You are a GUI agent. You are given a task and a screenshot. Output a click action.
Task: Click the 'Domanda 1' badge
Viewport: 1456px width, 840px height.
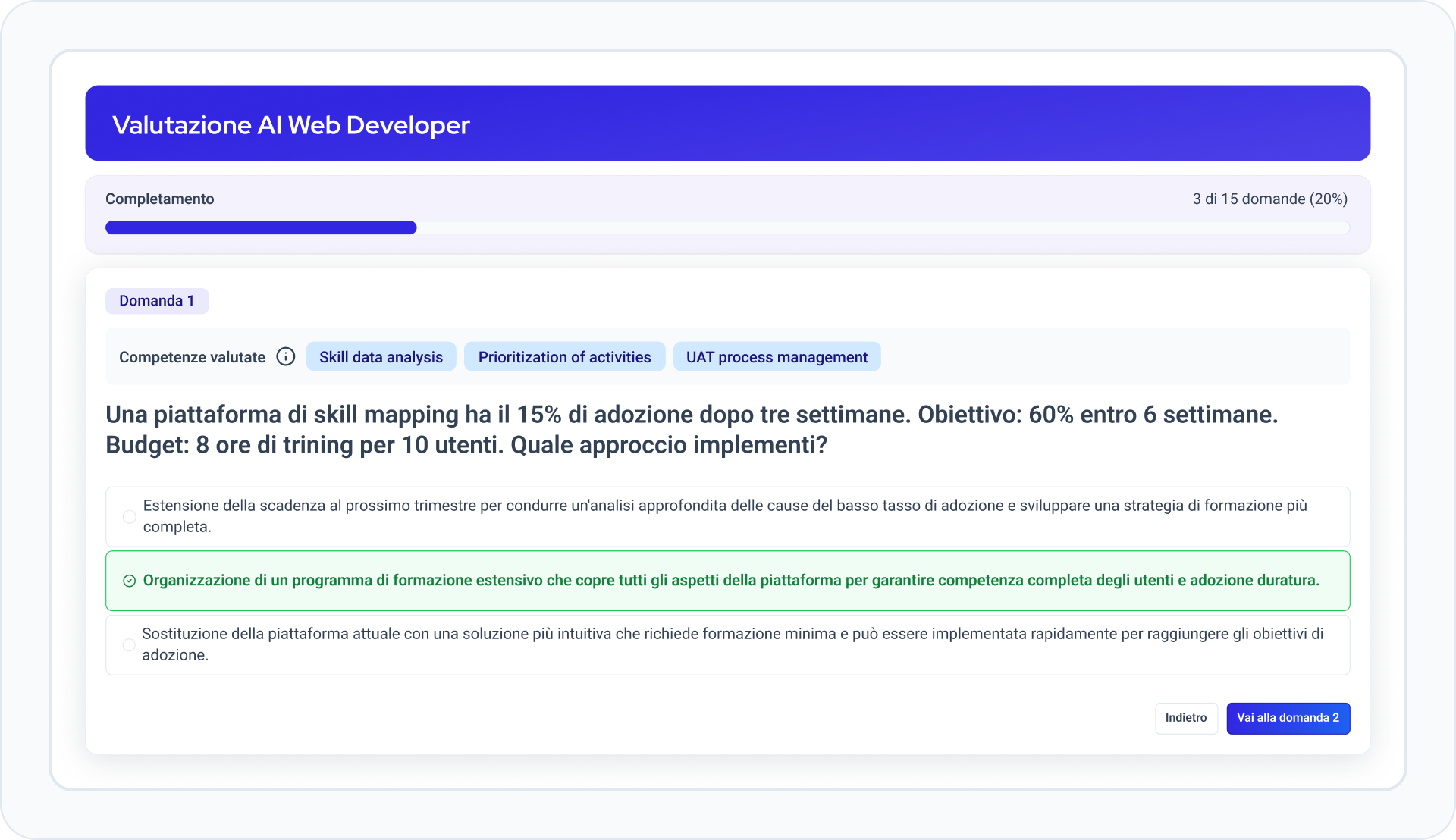point(157,301)
